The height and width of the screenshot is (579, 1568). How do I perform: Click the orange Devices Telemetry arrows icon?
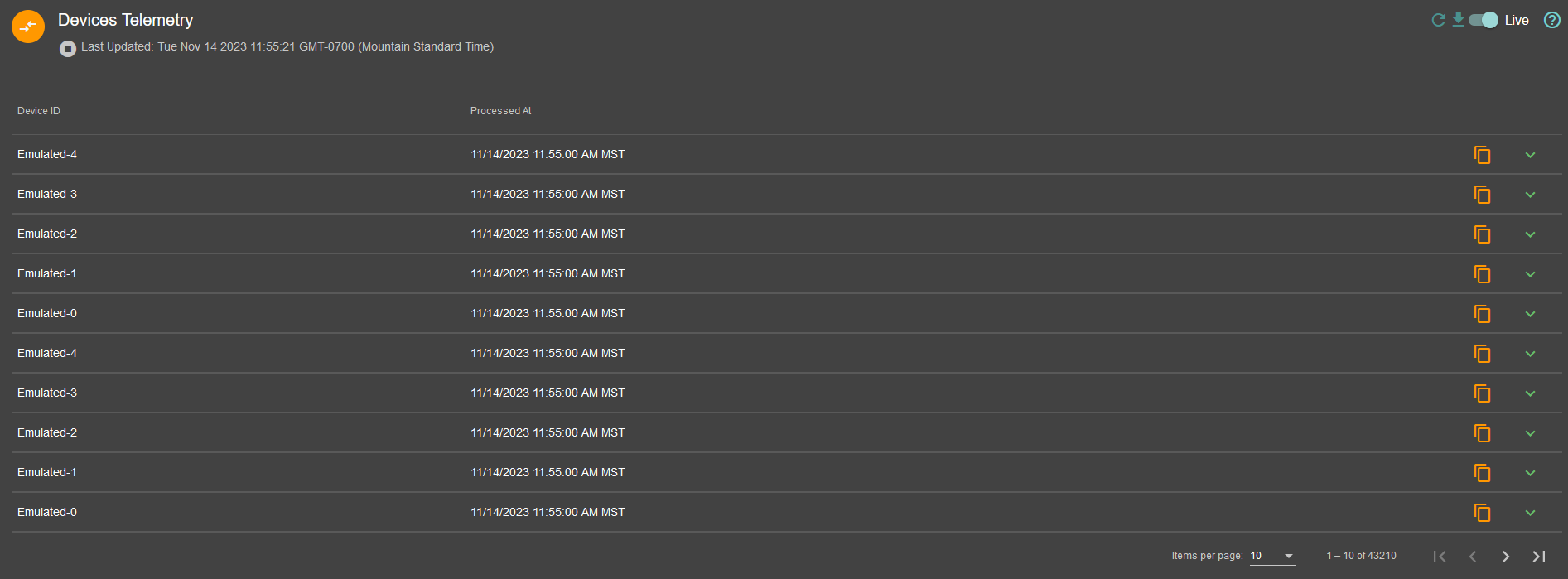coord(28,27)
